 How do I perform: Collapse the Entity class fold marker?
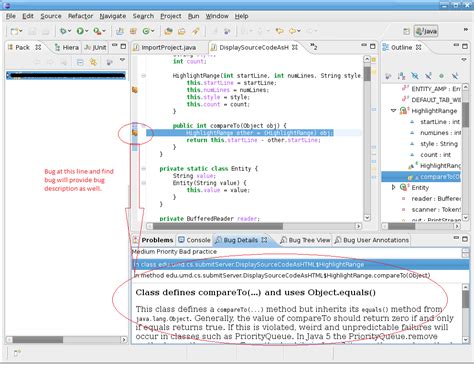144,169
